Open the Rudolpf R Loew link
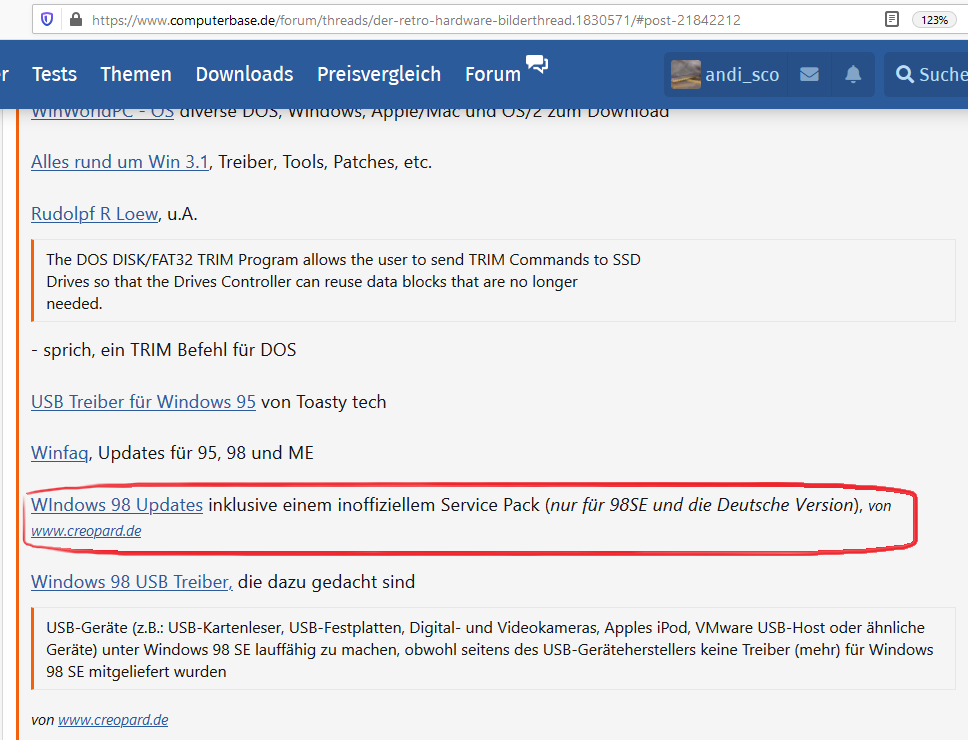 (94, 214)
